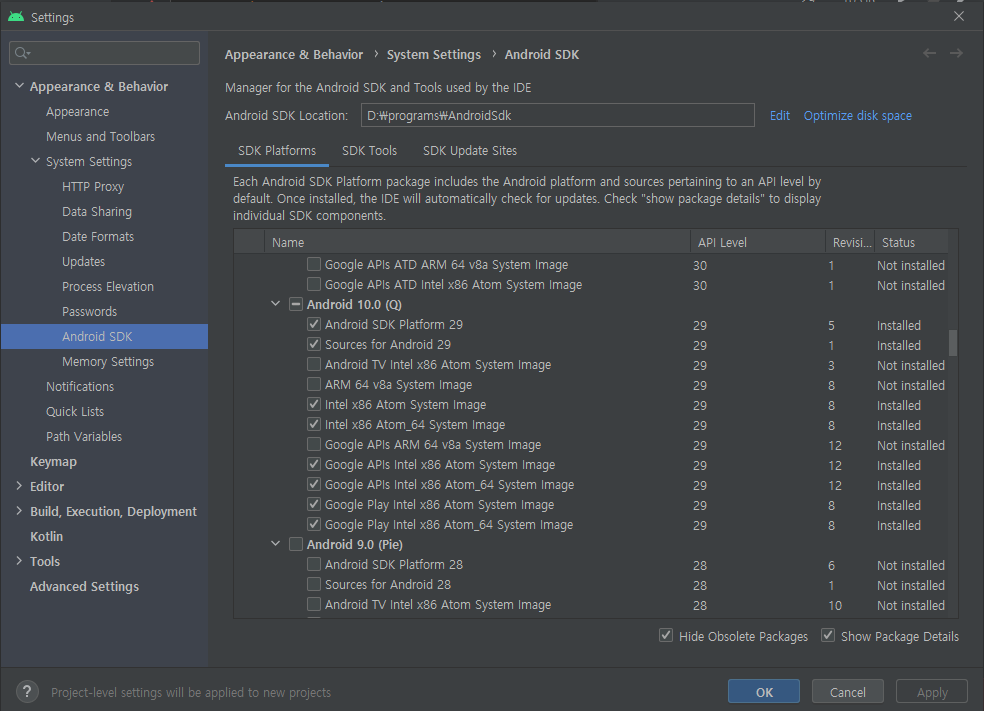Viewport: 984px width, 711px height.
Task: Disable Show Package Details
Action: [x=828, y=636]
